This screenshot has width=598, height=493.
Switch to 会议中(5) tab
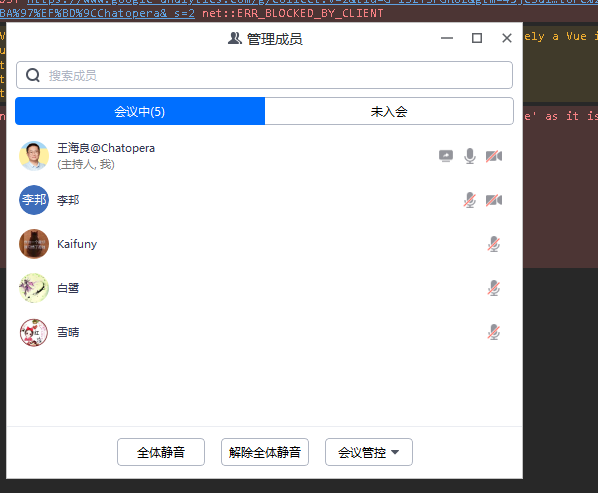[x=140, y=111]
